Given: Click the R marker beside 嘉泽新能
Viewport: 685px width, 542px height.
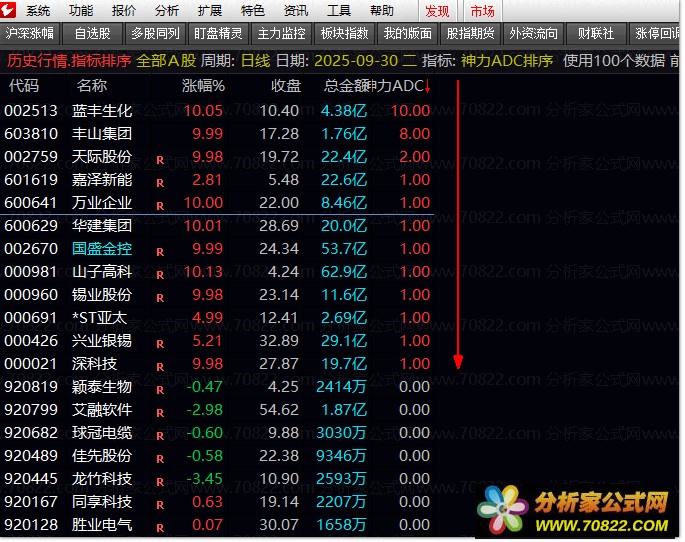Looking at the screenshot, I should (x=160, y=183).
